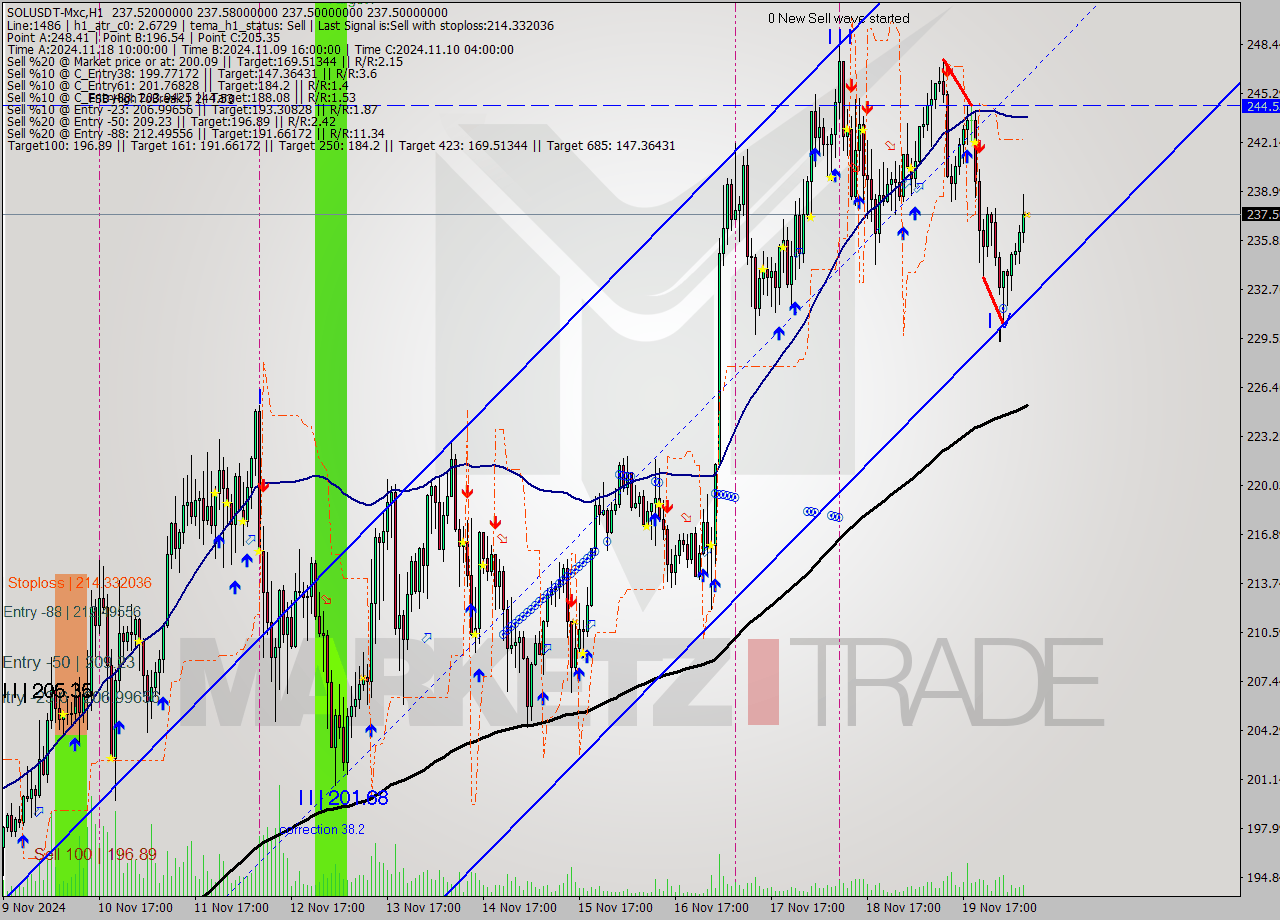Click the 'Entry -50 | 209.23' label

coord(69,662)
